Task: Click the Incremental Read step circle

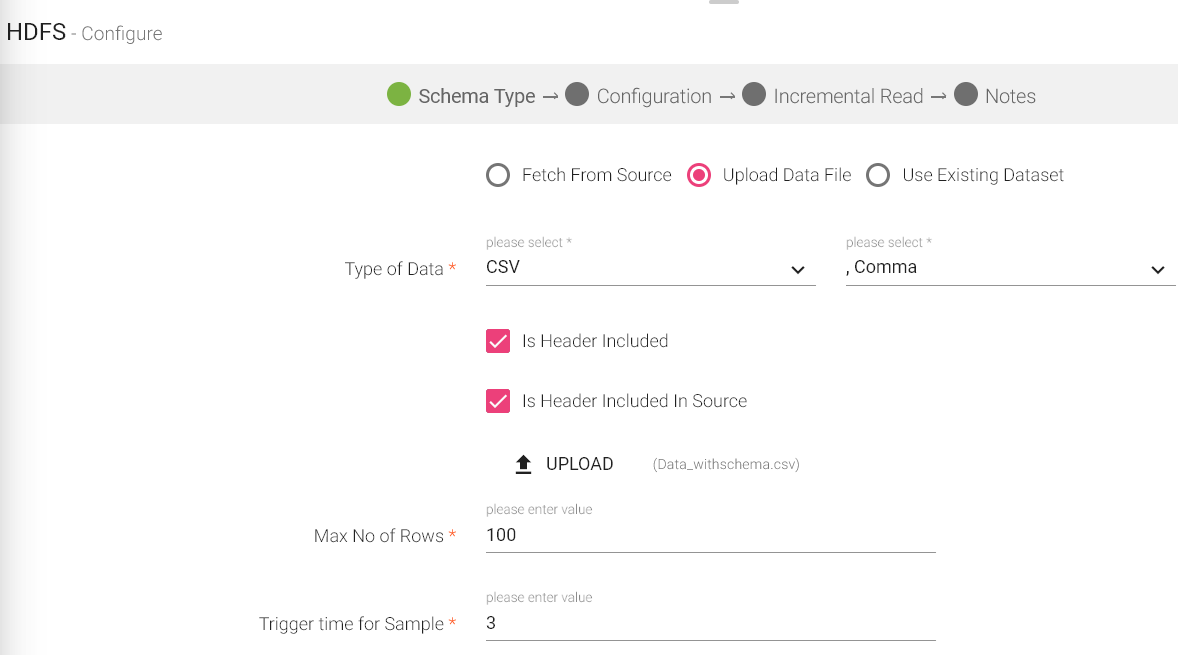Action: pyautogui.click(x=754, y=95)
